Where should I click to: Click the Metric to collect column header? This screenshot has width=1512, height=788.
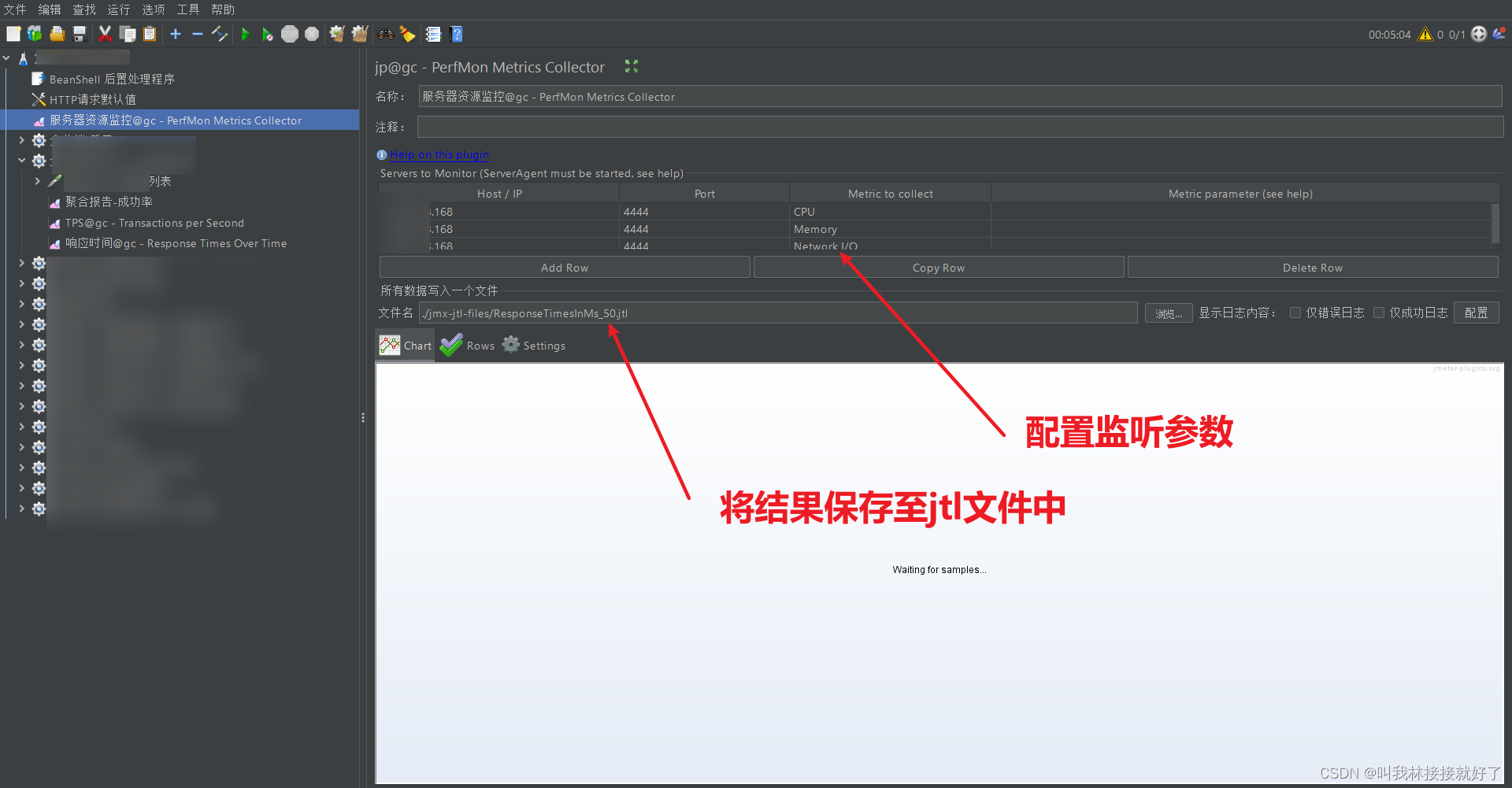pos(890,194)
